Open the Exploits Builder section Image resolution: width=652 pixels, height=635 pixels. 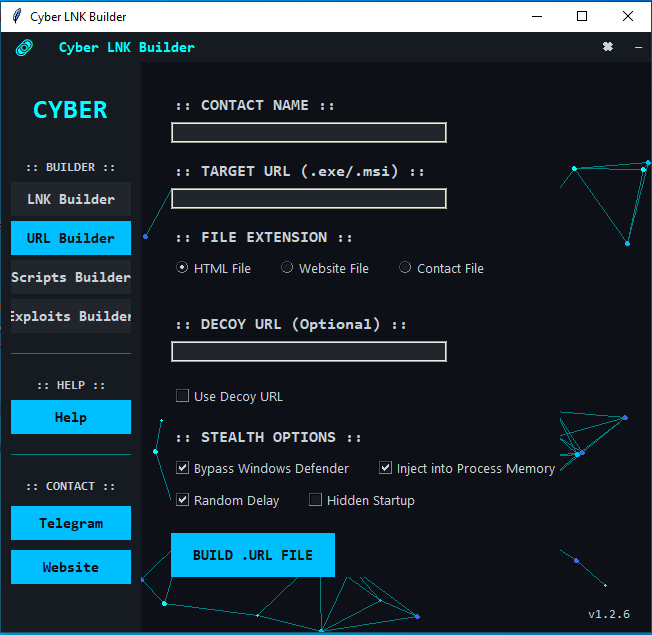pos(71,316)
